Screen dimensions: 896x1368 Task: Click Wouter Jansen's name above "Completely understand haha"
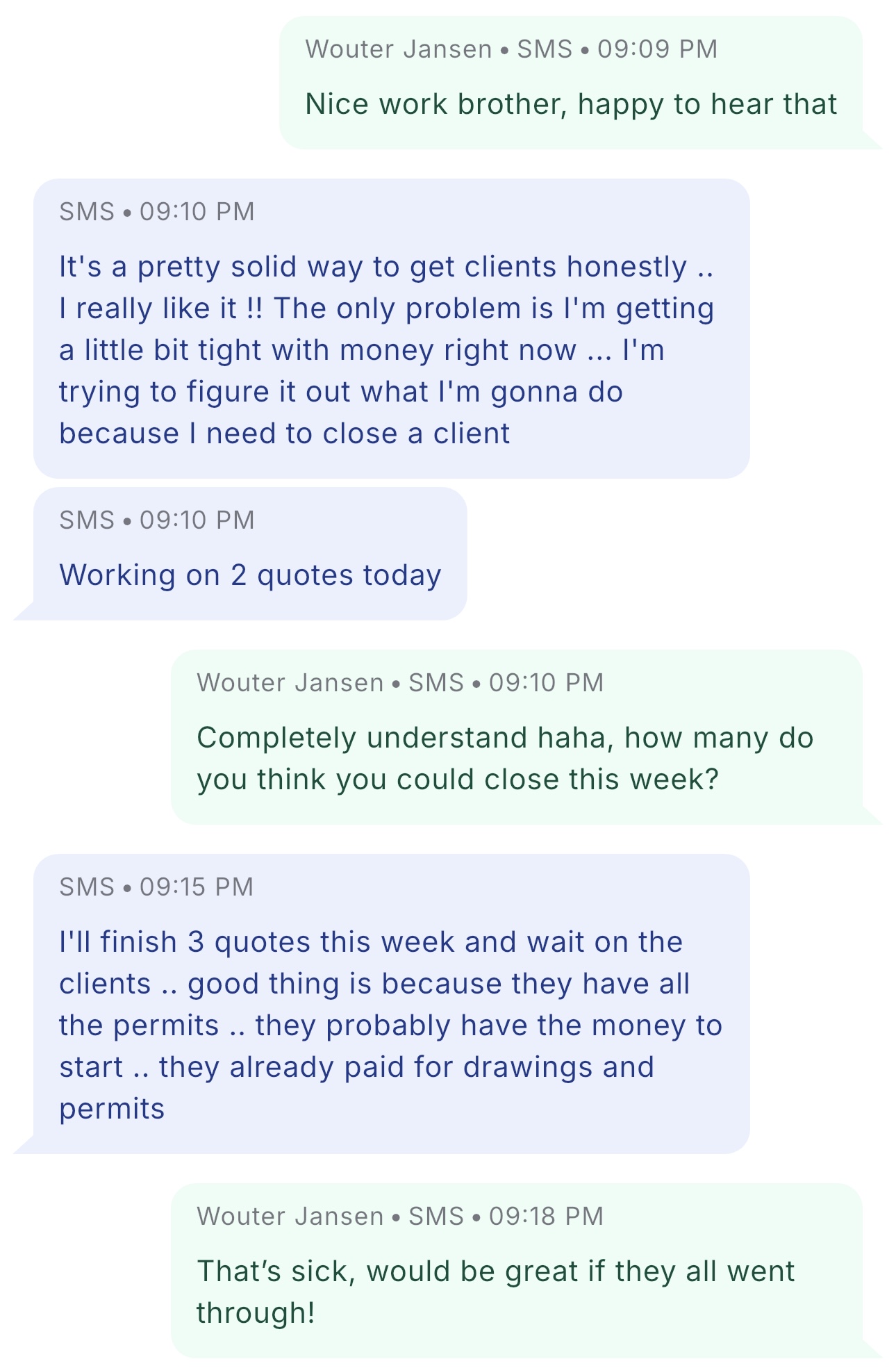pos(290,682)
